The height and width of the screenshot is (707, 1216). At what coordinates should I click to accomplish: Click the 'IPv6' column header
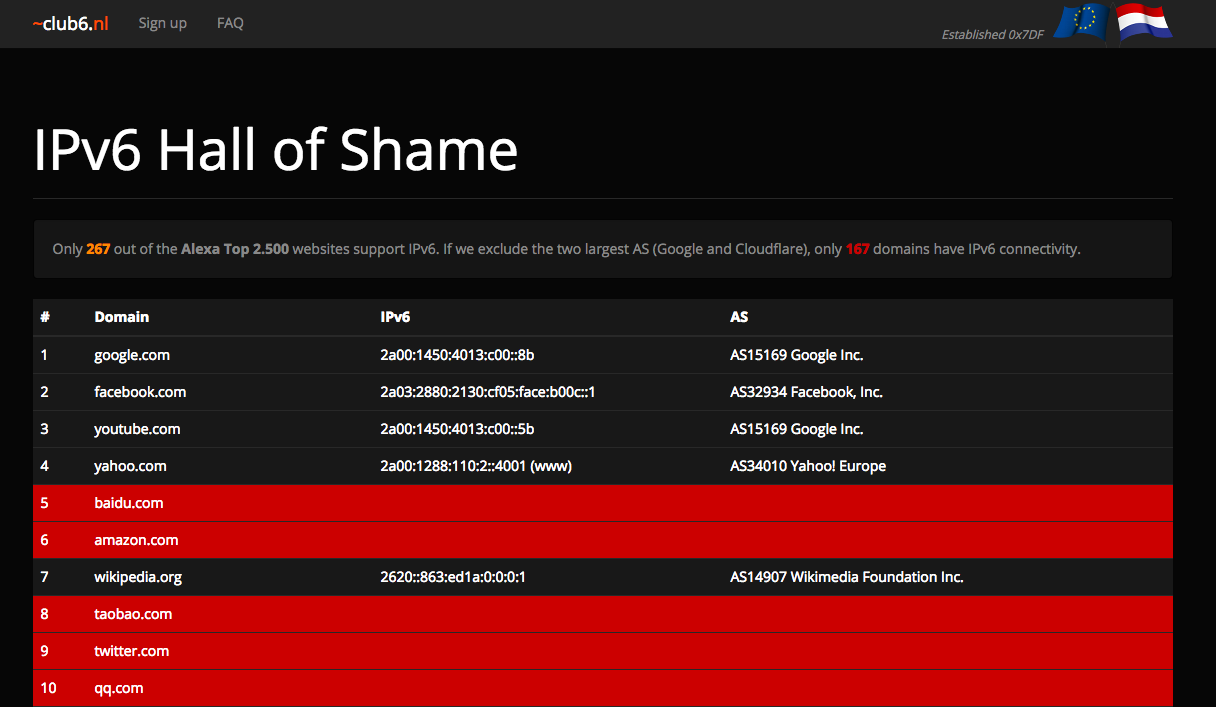click(395, 317)
